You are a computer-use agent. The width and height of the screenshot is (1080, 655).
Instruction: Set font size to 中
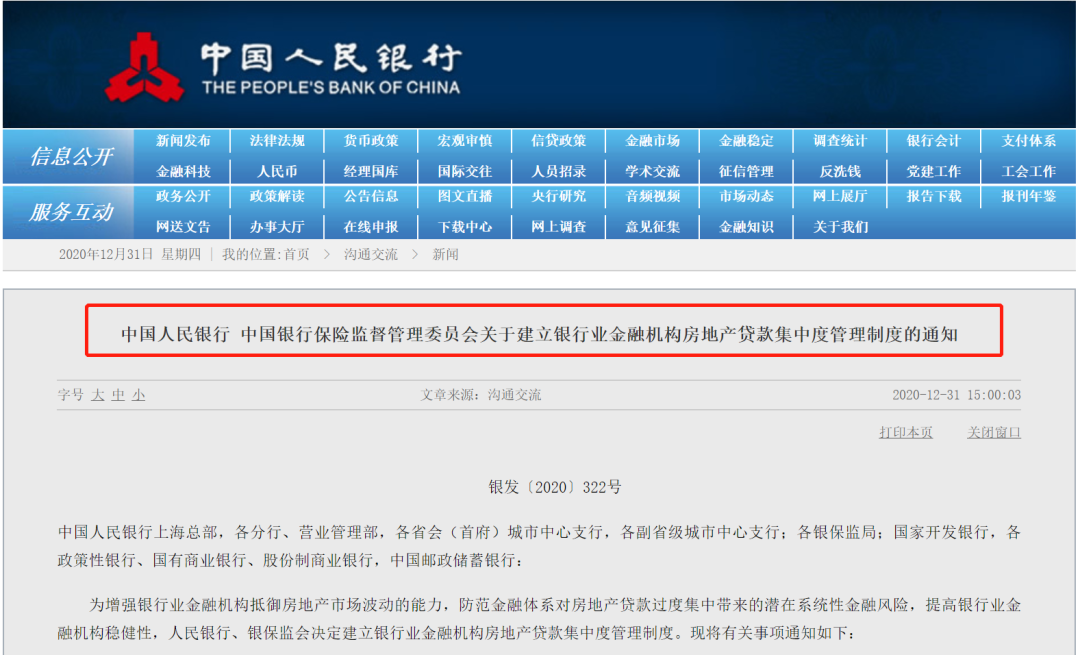[118, 395]
